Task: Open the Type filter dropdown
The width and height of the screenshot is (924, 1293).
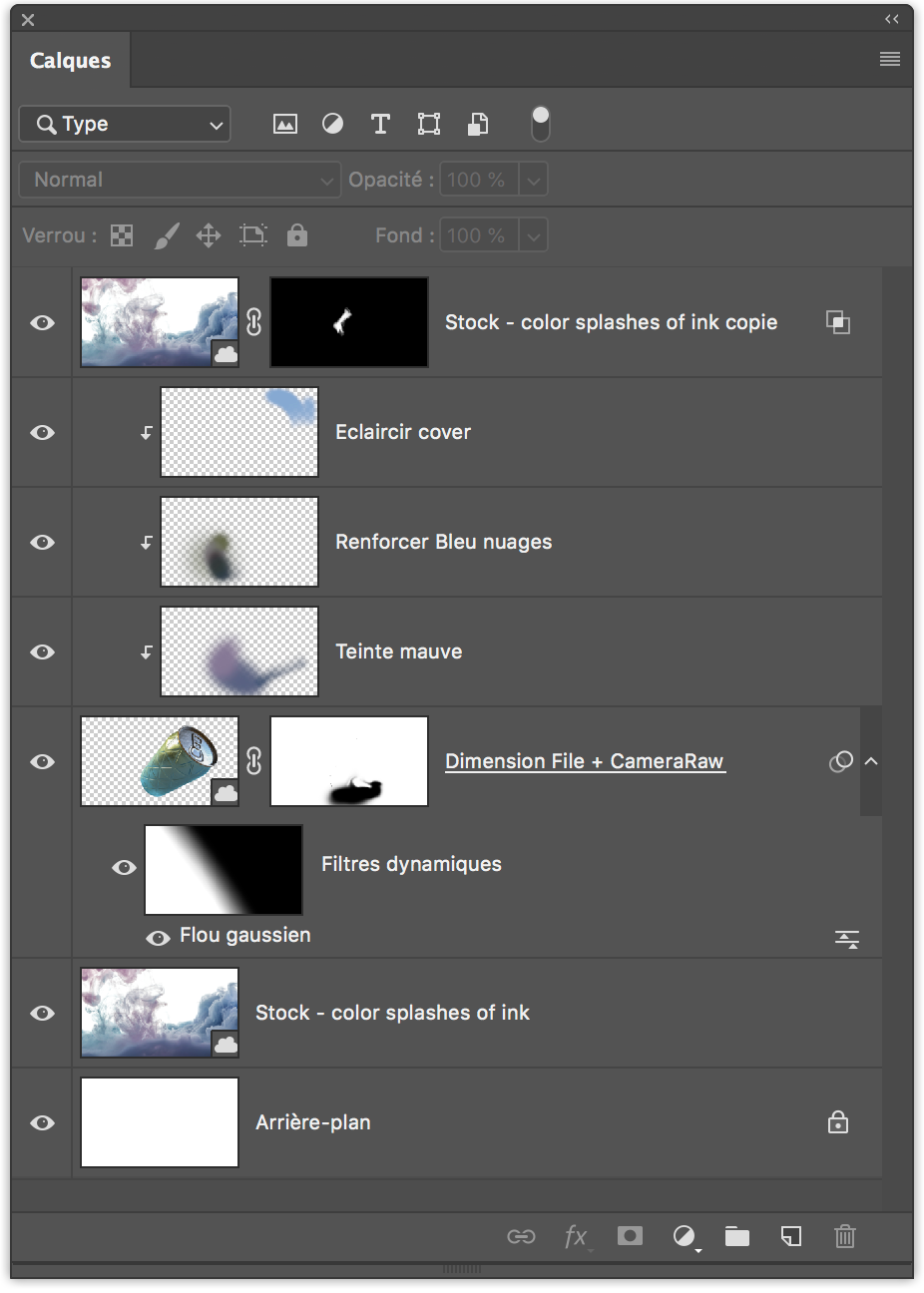Action: (125, 124)
